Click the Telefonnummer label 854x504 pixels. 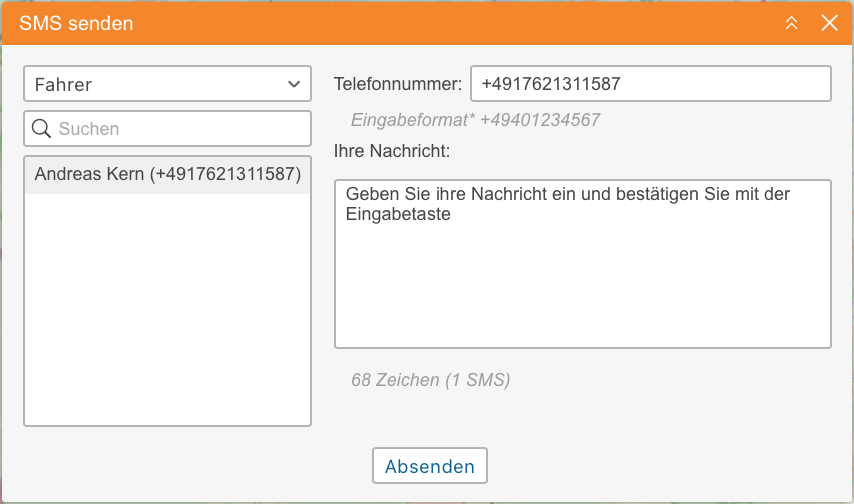398,85
